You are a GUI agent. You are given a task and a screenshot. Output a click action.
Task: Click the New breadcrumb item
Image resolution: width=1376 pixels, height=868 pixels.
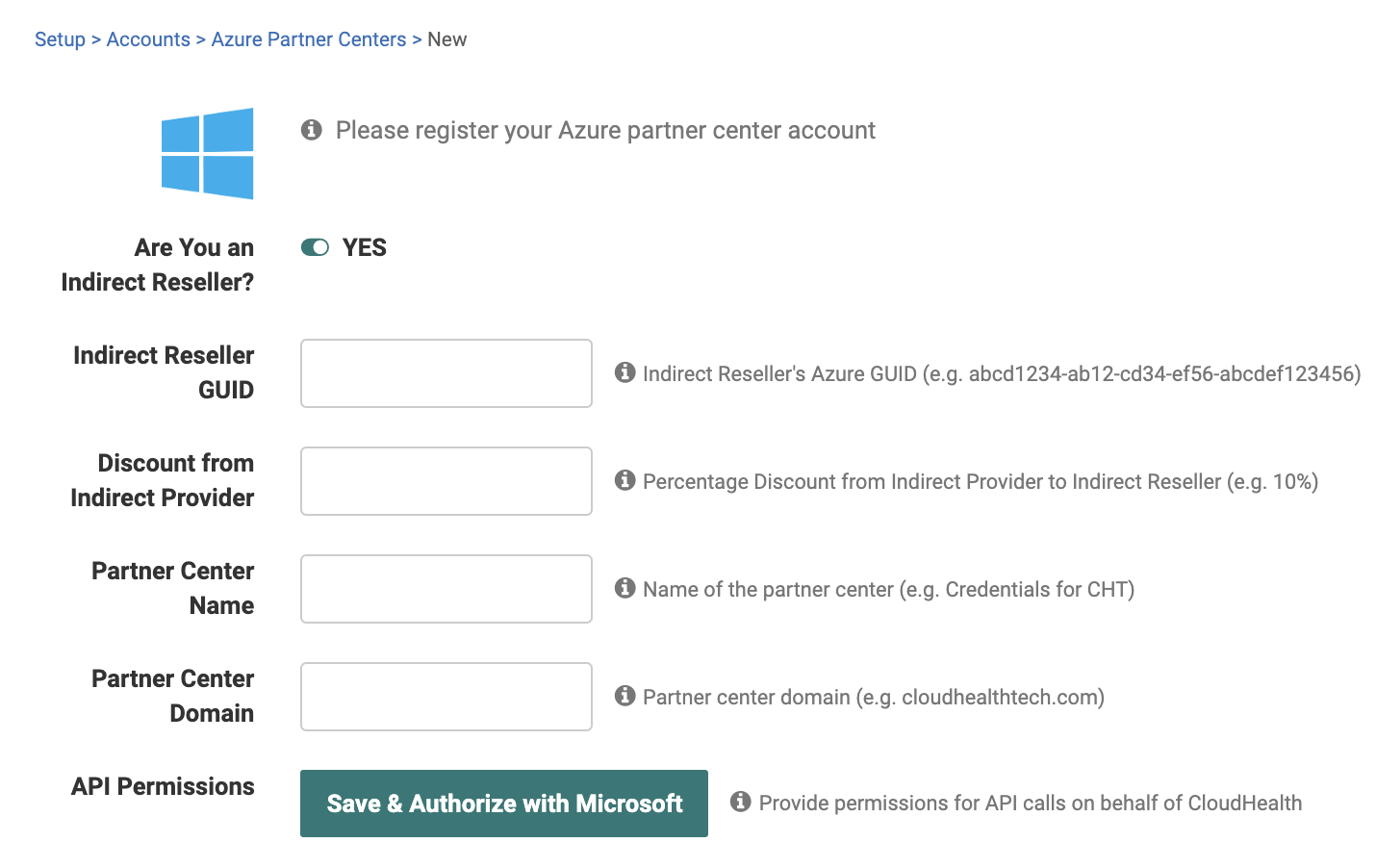point(447,39)
